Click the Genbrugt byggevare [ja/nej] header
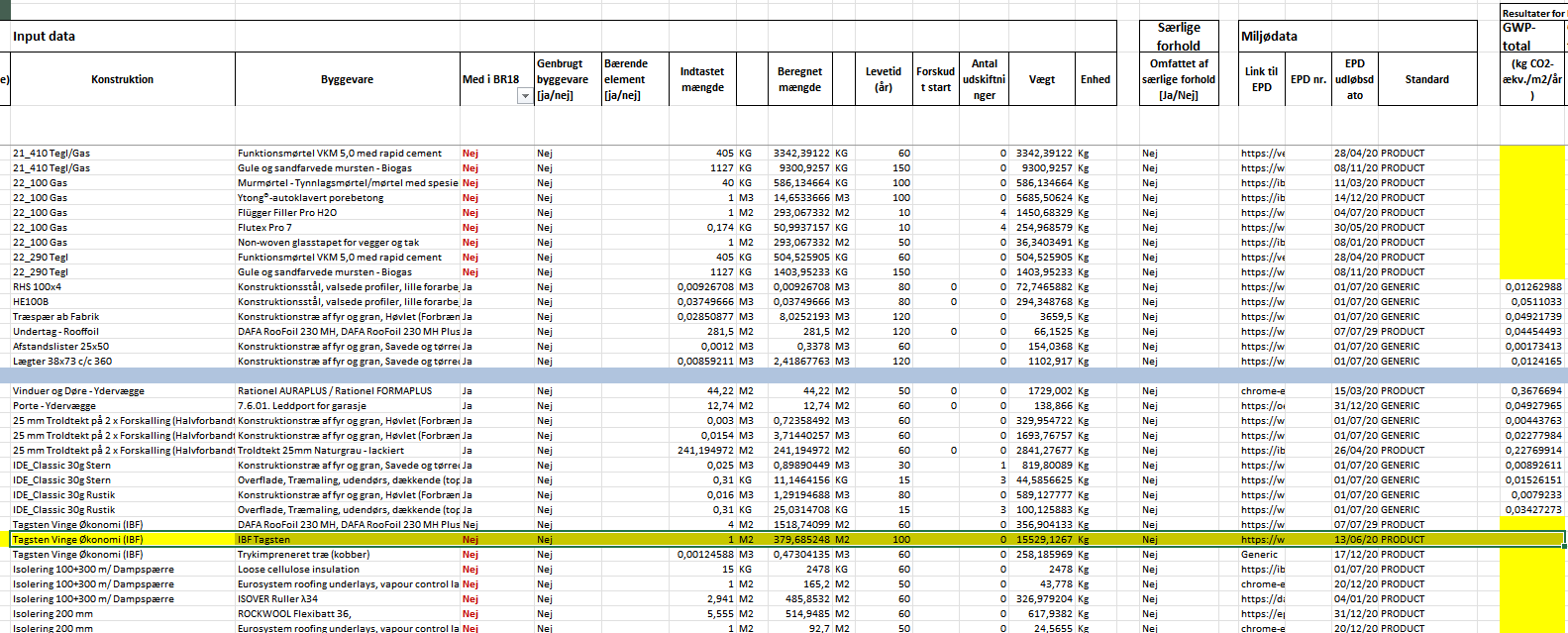 point(568,79)
